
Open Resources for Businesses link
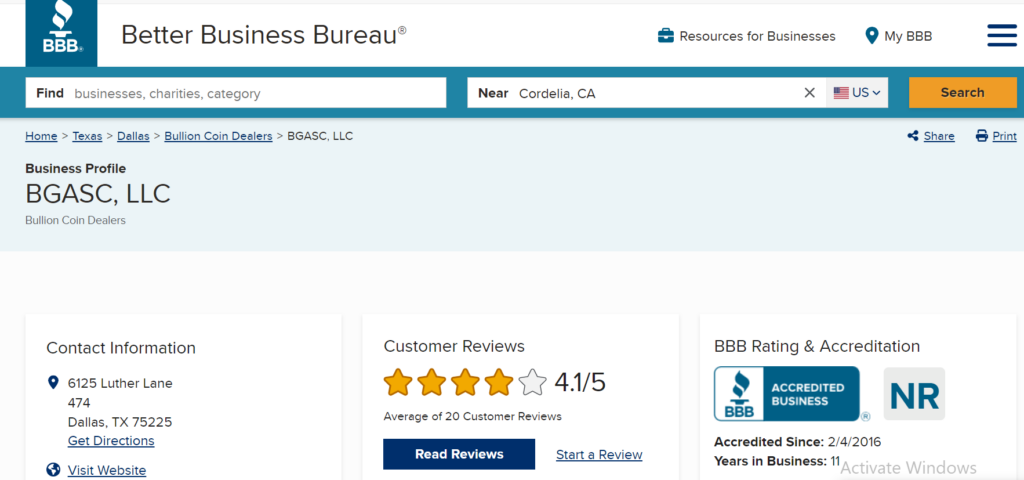pos(758,37)
